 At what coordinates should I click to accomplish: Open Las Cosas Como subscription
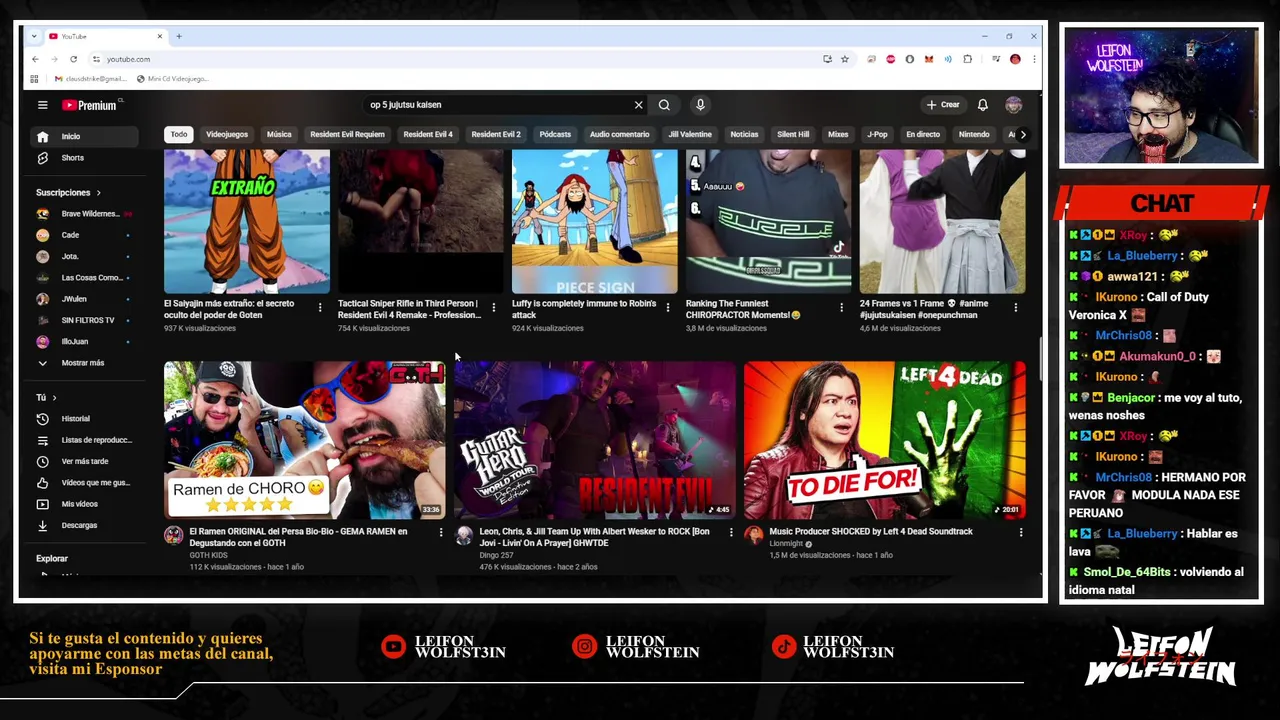84,278
